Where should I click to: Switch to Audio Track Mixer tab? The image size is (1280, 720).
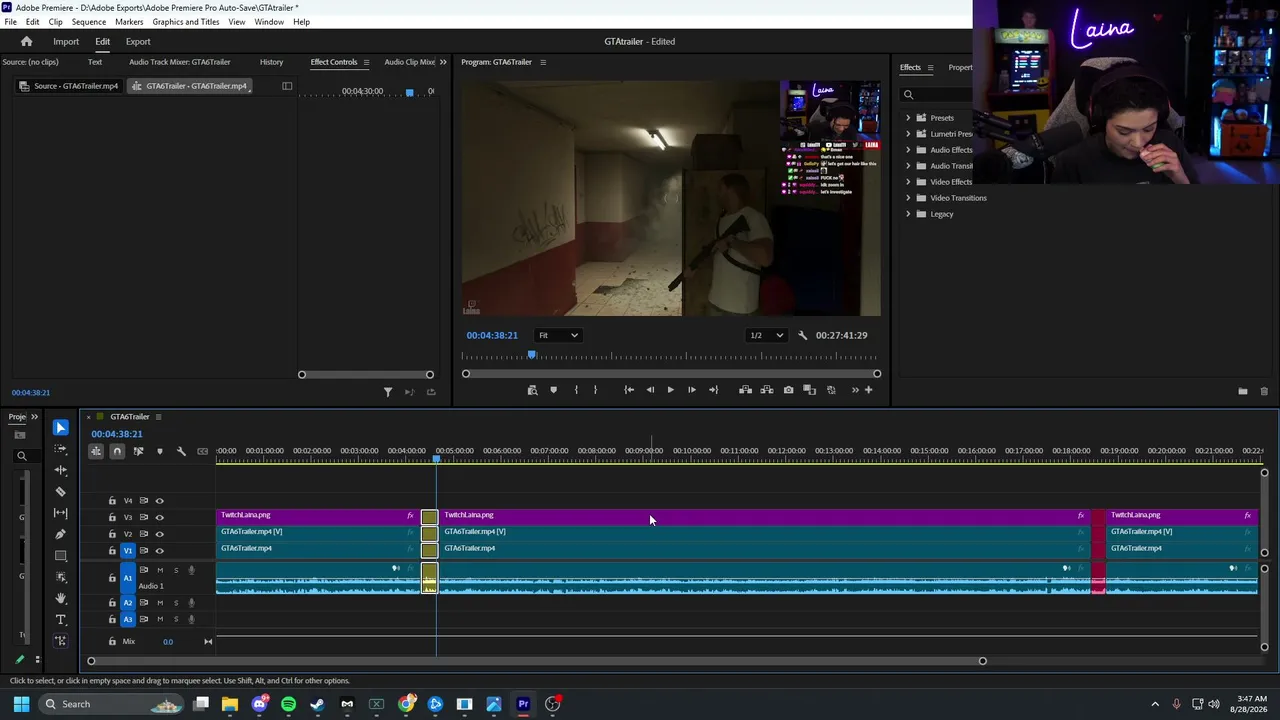tap(180, 62)
